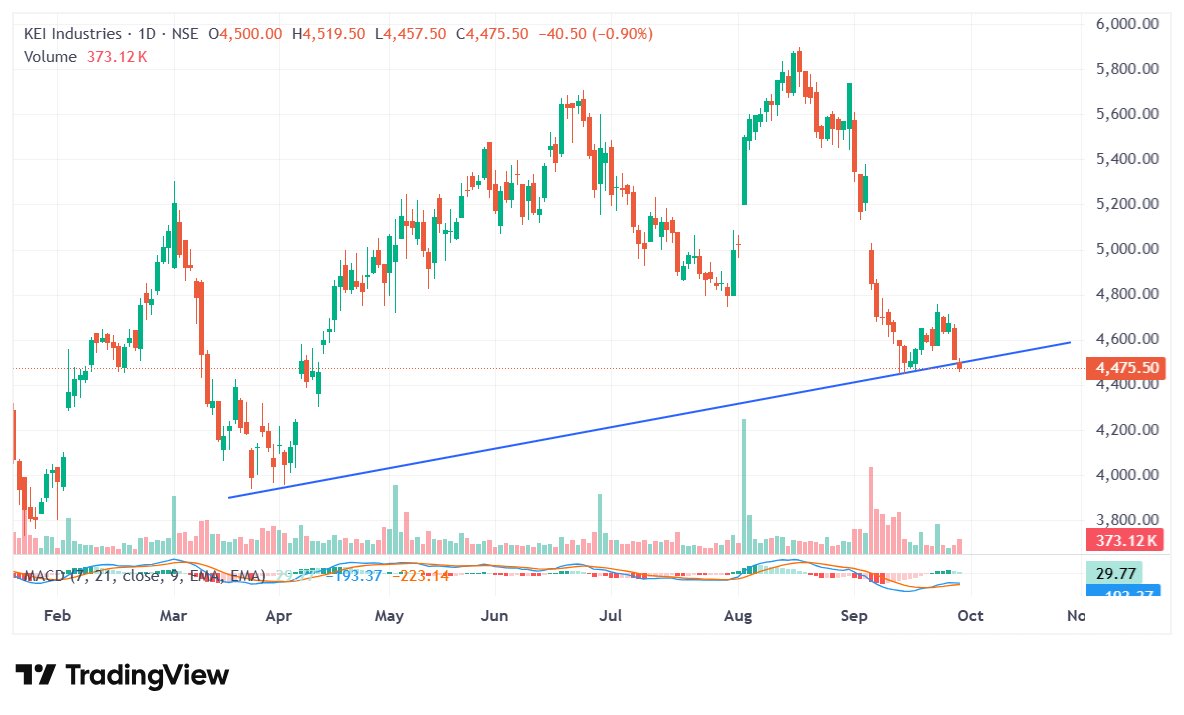
Task: Click the Jul label on time axis
Action: pos(610,616)
